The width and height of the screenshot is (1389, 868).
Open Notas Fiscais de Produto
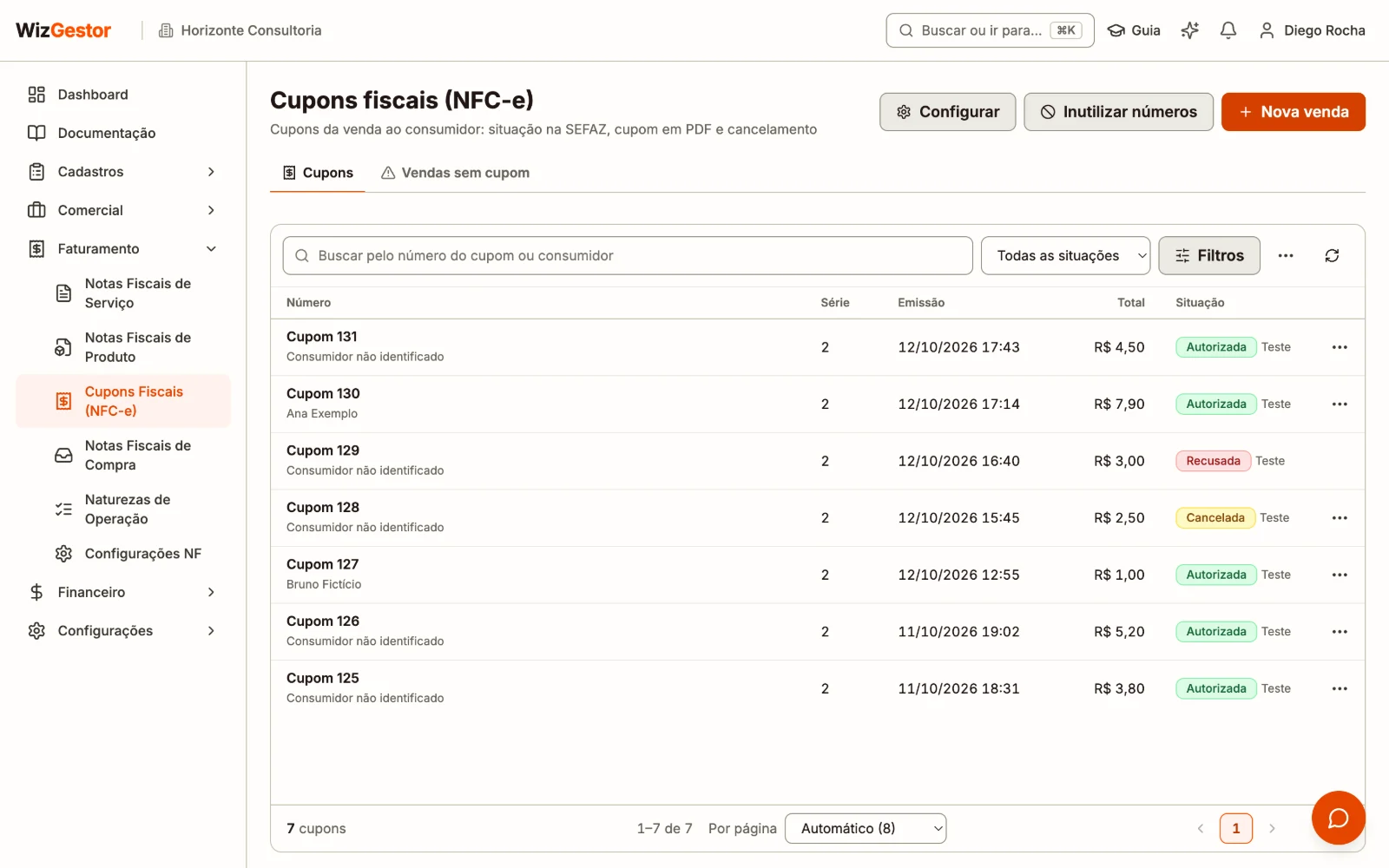123,347
